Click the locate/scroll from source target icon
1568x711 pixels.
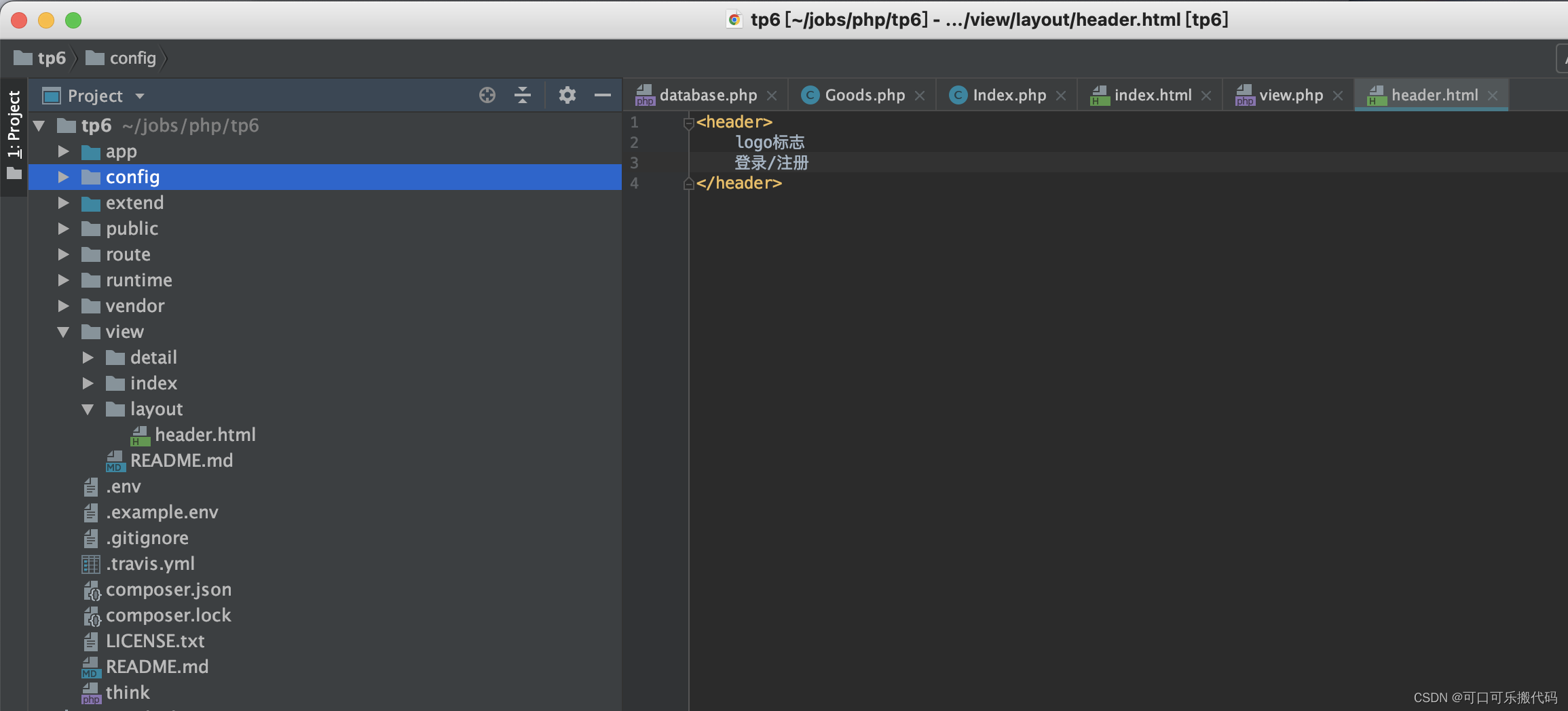point(487,95)
